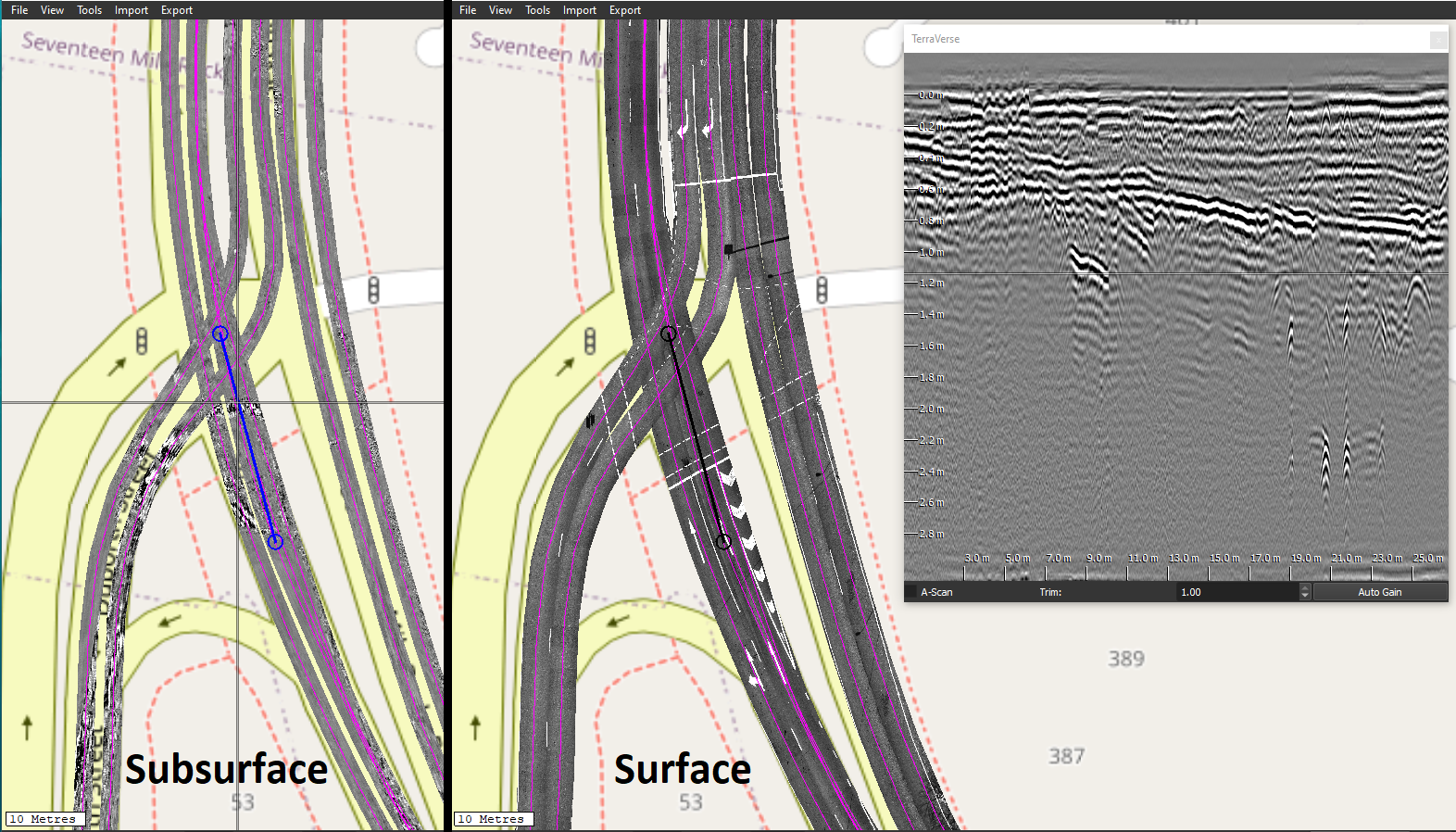Select the black lower endpoint in the Surface map
Image resolution: width=1456 pixels, height=832 pixels.
coord(723,541)
